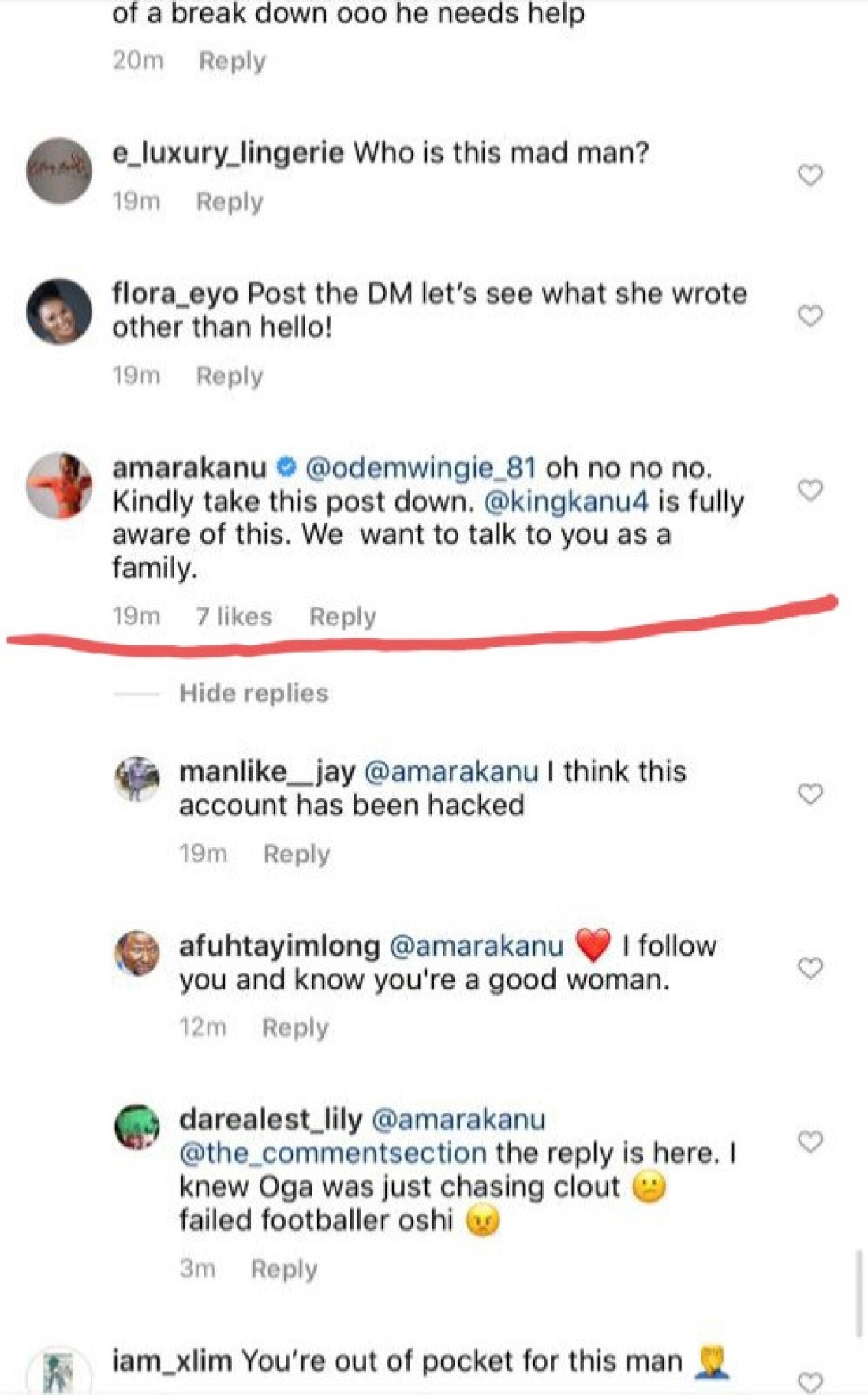This screenshot has width=868, height=1395.
Task: Reply to darealest_lily's comment
Action: [x=284, y=1269]
